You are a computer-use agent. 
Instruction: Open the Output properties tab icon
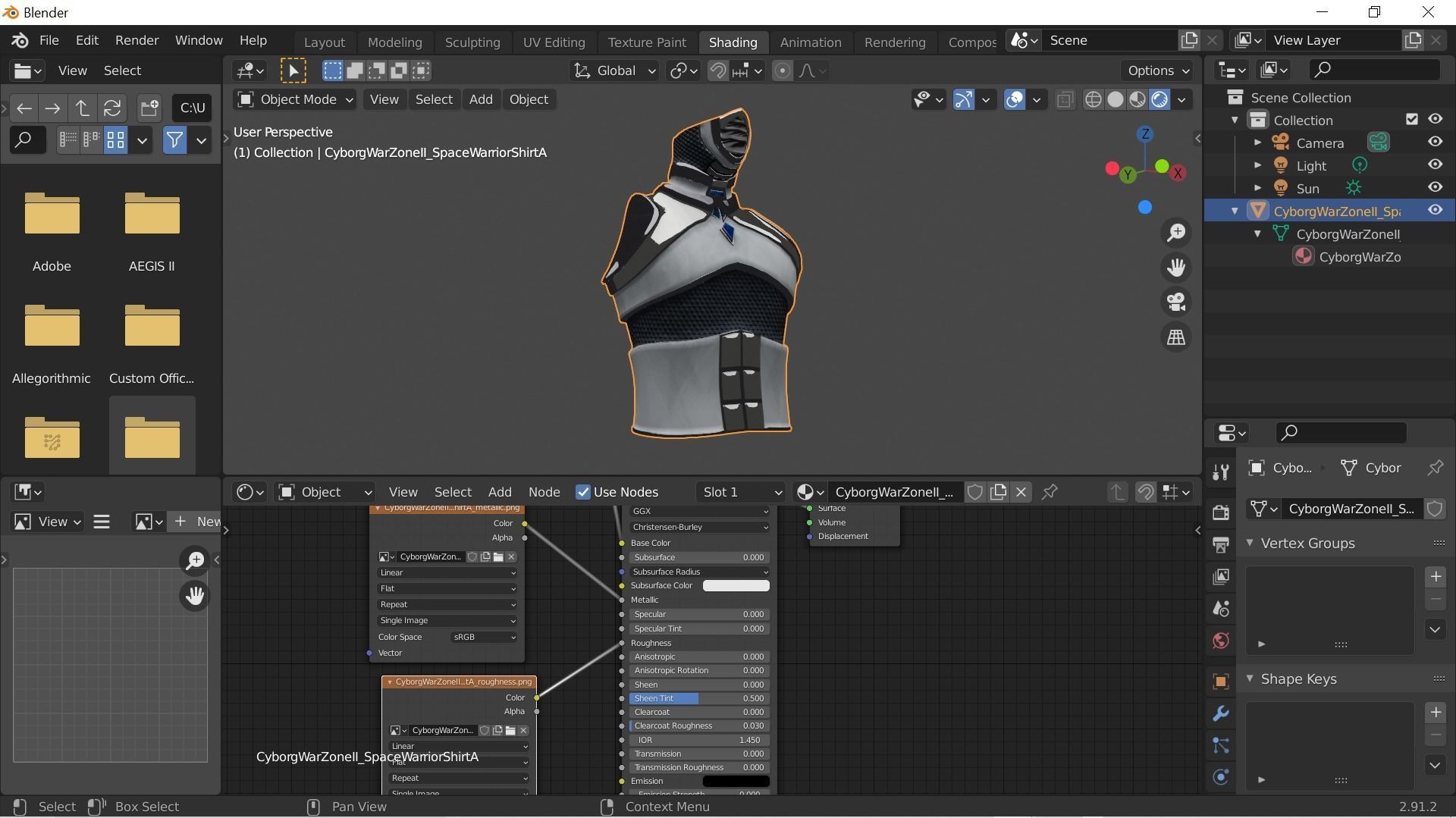point(1220,544)
